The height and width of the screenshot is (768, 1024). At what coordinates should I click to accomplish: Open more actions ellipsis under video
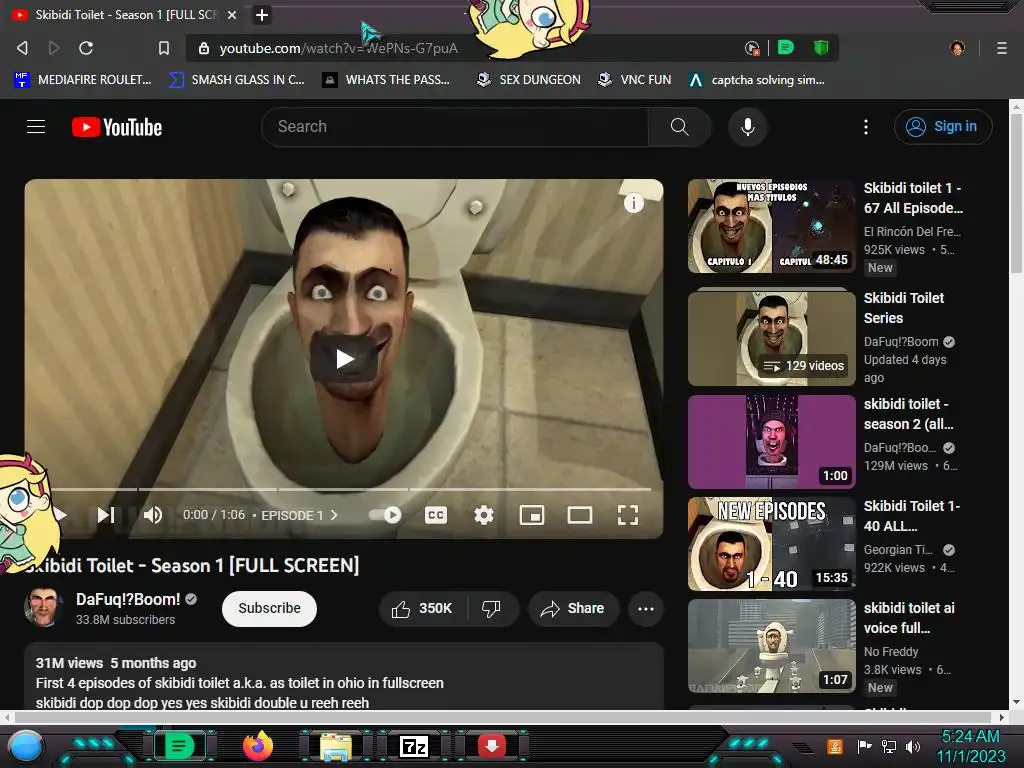click(x=646, y=609)
